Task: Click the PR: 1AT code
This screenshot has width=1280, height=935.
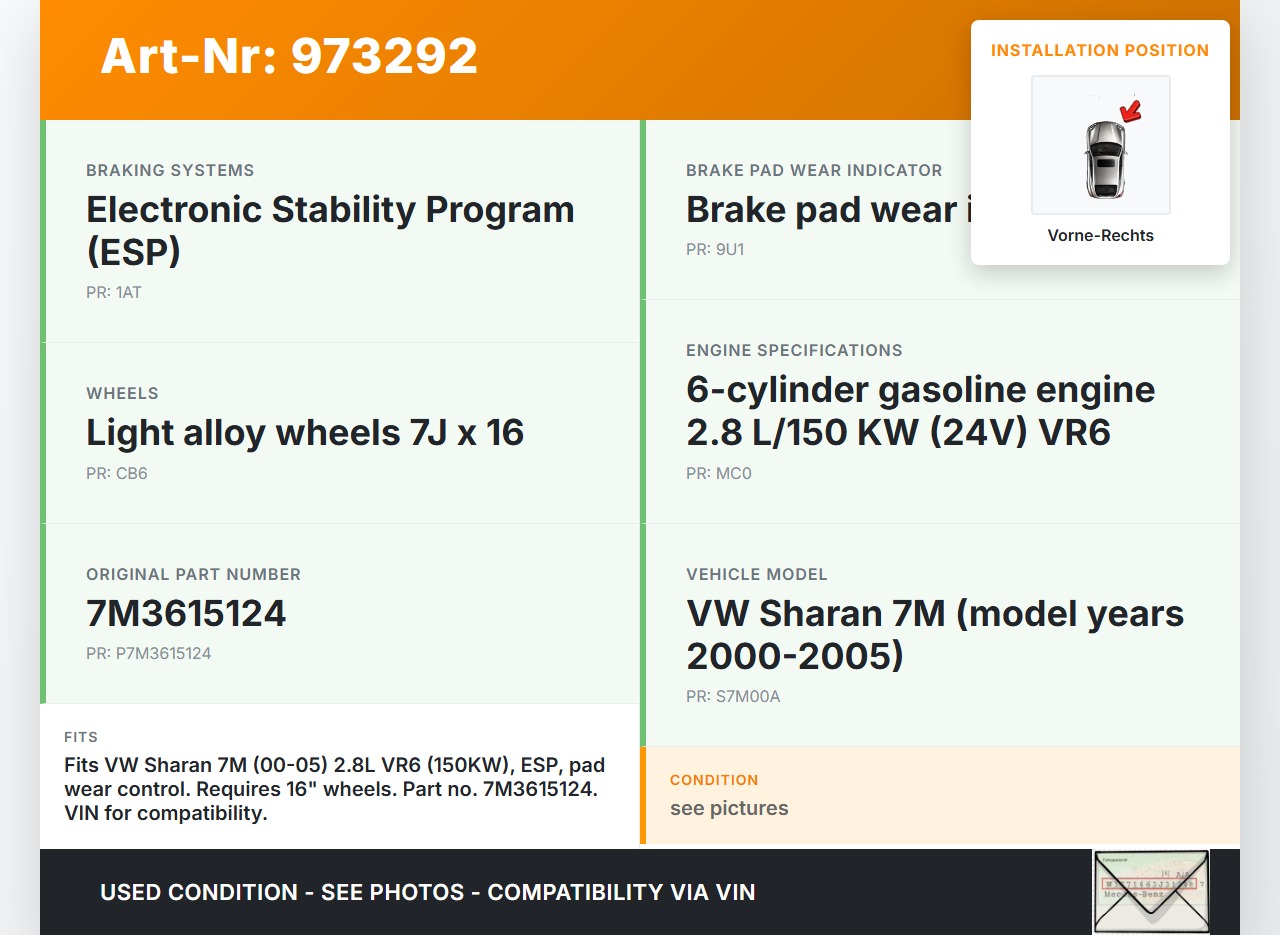Action: click(114, 293)
